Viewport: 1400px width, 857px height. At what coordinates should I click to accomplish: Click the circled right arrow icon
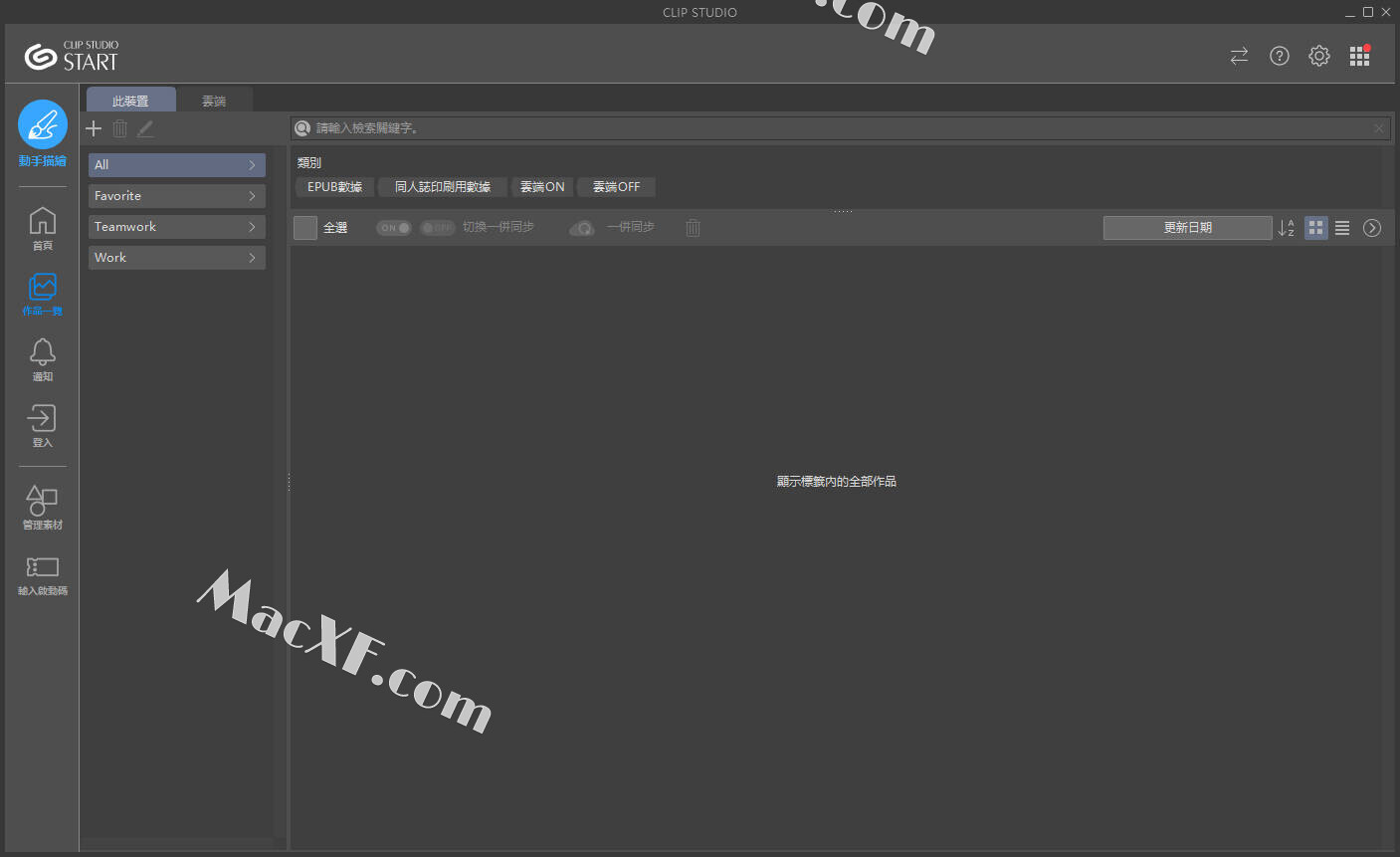click(x=1372, y=228)
